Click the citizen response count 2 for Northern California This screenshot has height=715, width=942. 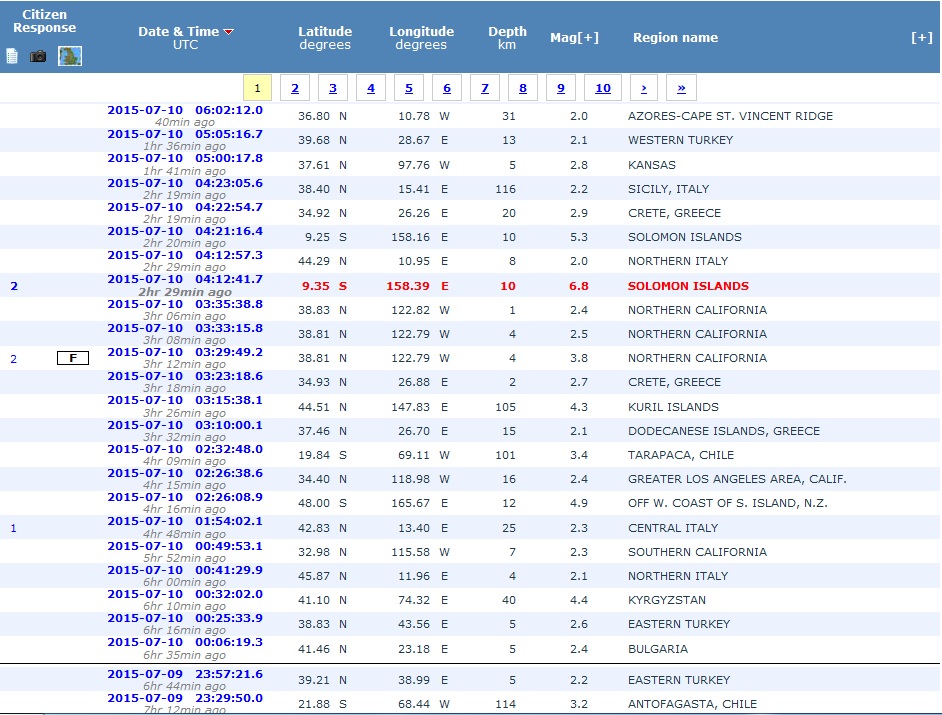pos(14,359)
